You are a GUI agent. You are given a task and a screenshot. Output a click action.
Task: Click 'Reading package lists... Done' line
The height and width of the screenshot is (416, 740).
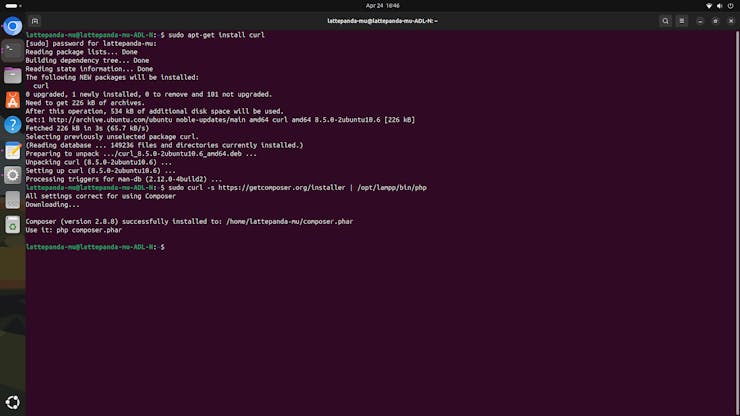click(81, 52)
